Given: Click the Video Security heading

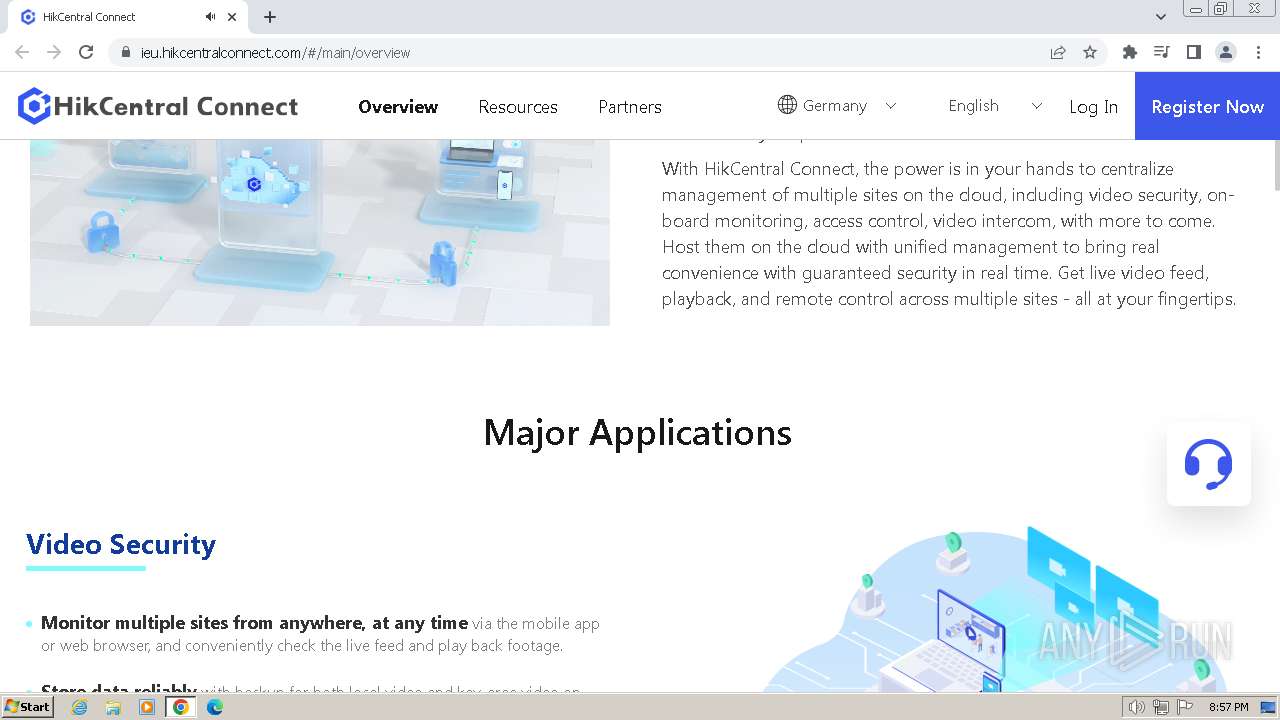Looking at the screenshot, I should pyautogui.click(x=121, y=544).
